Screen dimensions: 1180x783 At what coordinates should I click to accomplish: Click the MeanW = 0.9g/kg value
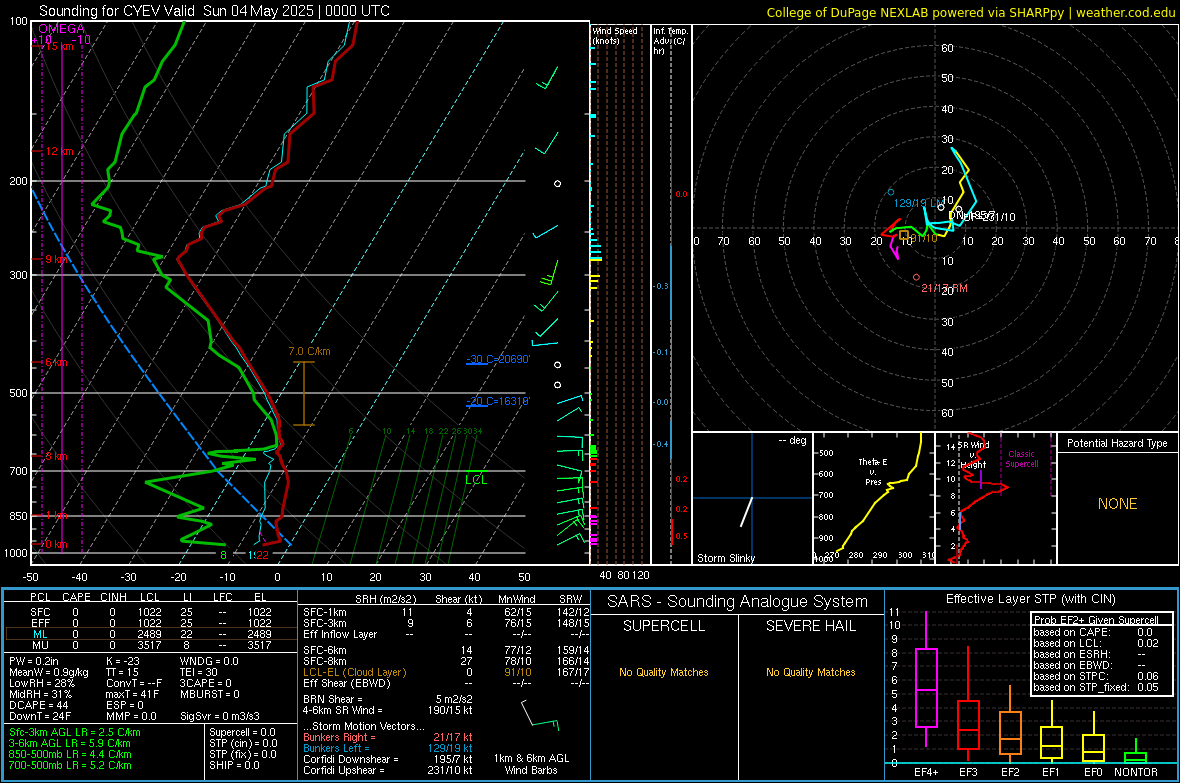49,672
